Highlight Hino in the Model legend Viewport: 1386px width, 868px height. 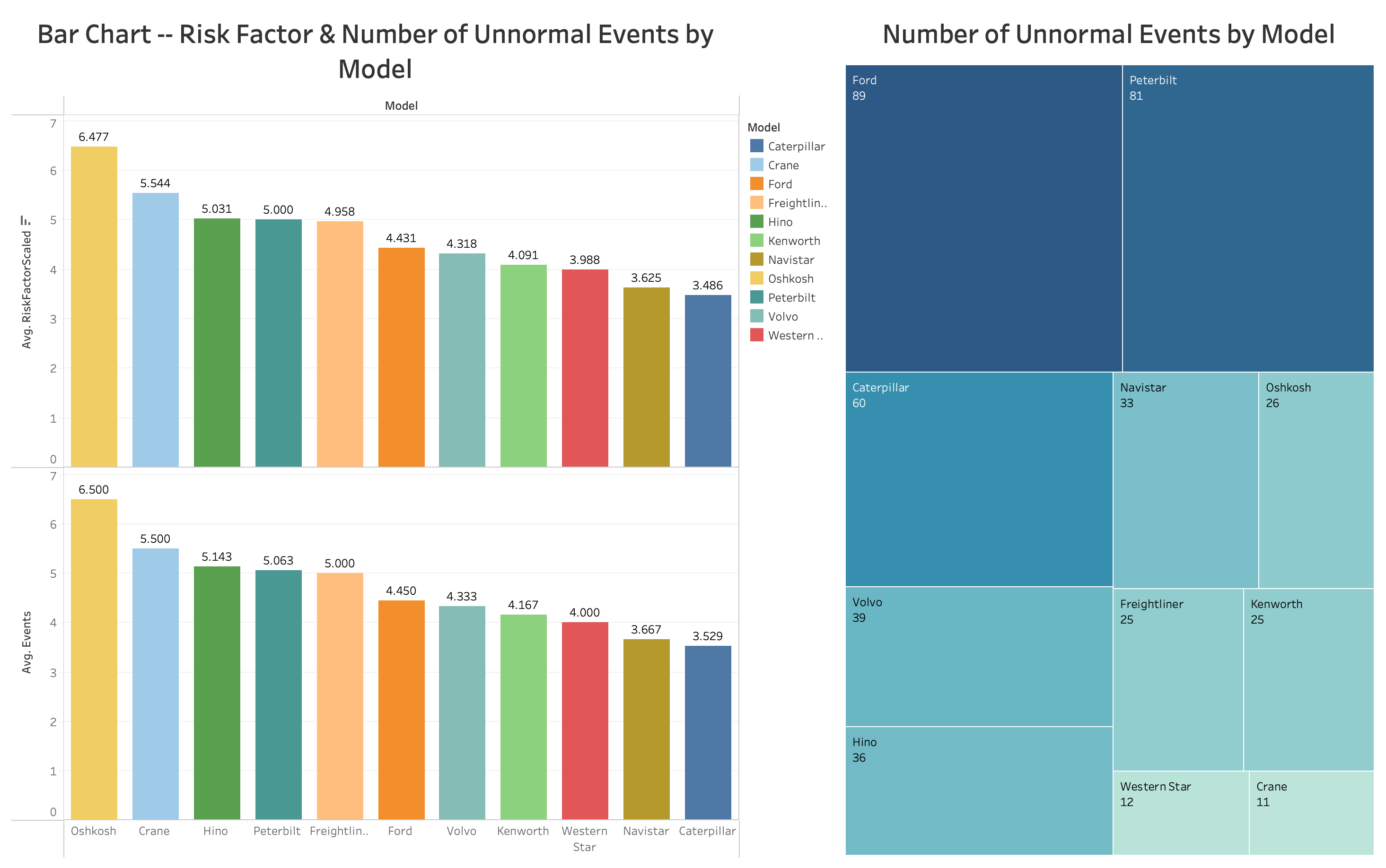point(780,222)
